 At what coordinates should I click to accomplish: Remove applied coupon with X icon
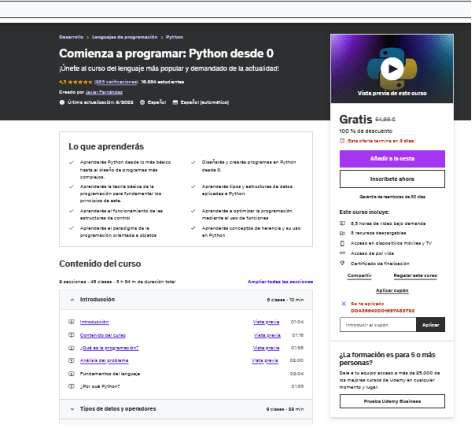tap(344, 304)
